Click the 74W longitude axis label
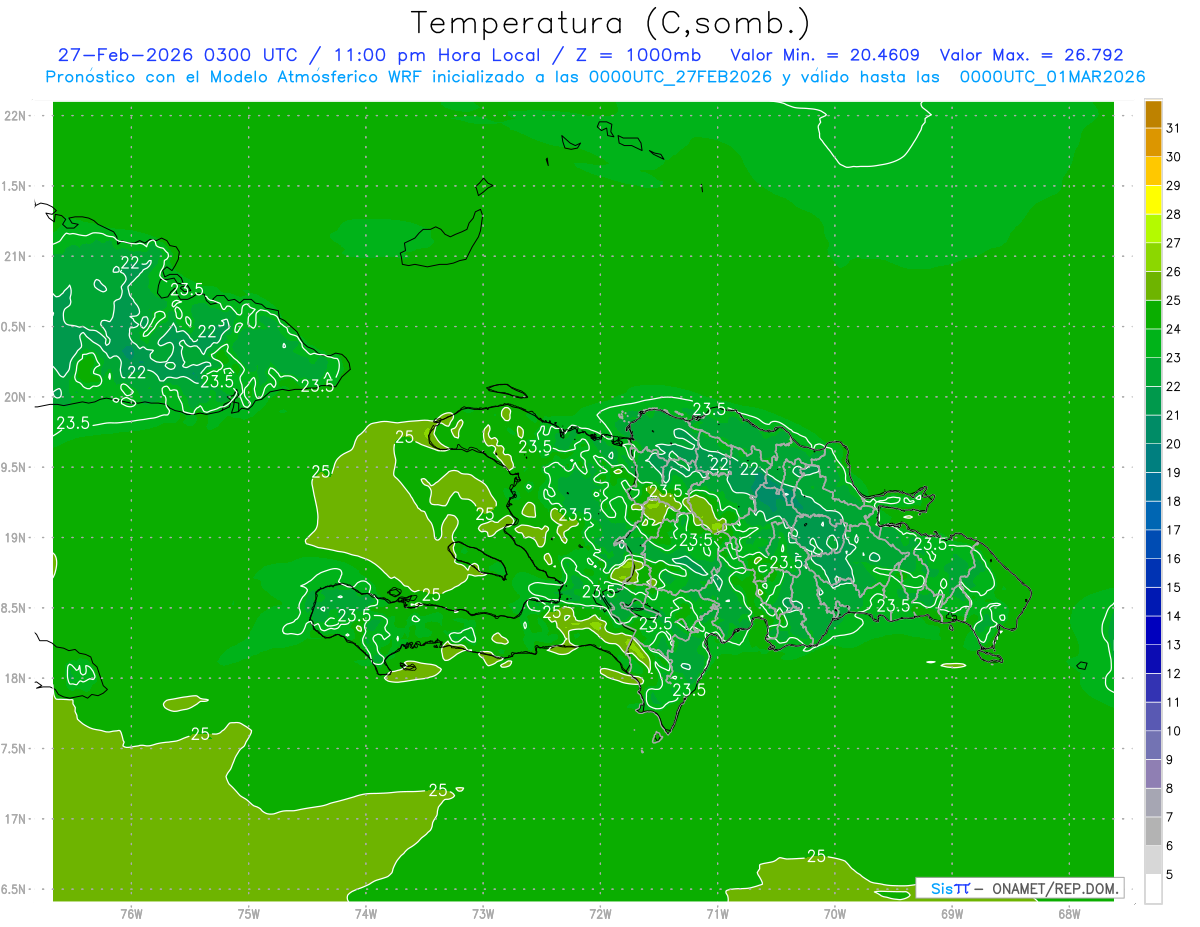 (366, 913)
